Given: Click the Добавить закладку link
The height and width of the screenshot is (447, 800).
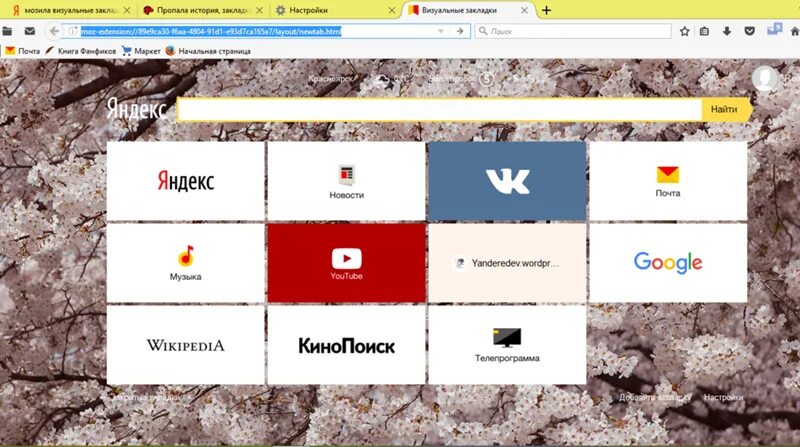Looking at the screenshot, I should click(x=656, y=398).
